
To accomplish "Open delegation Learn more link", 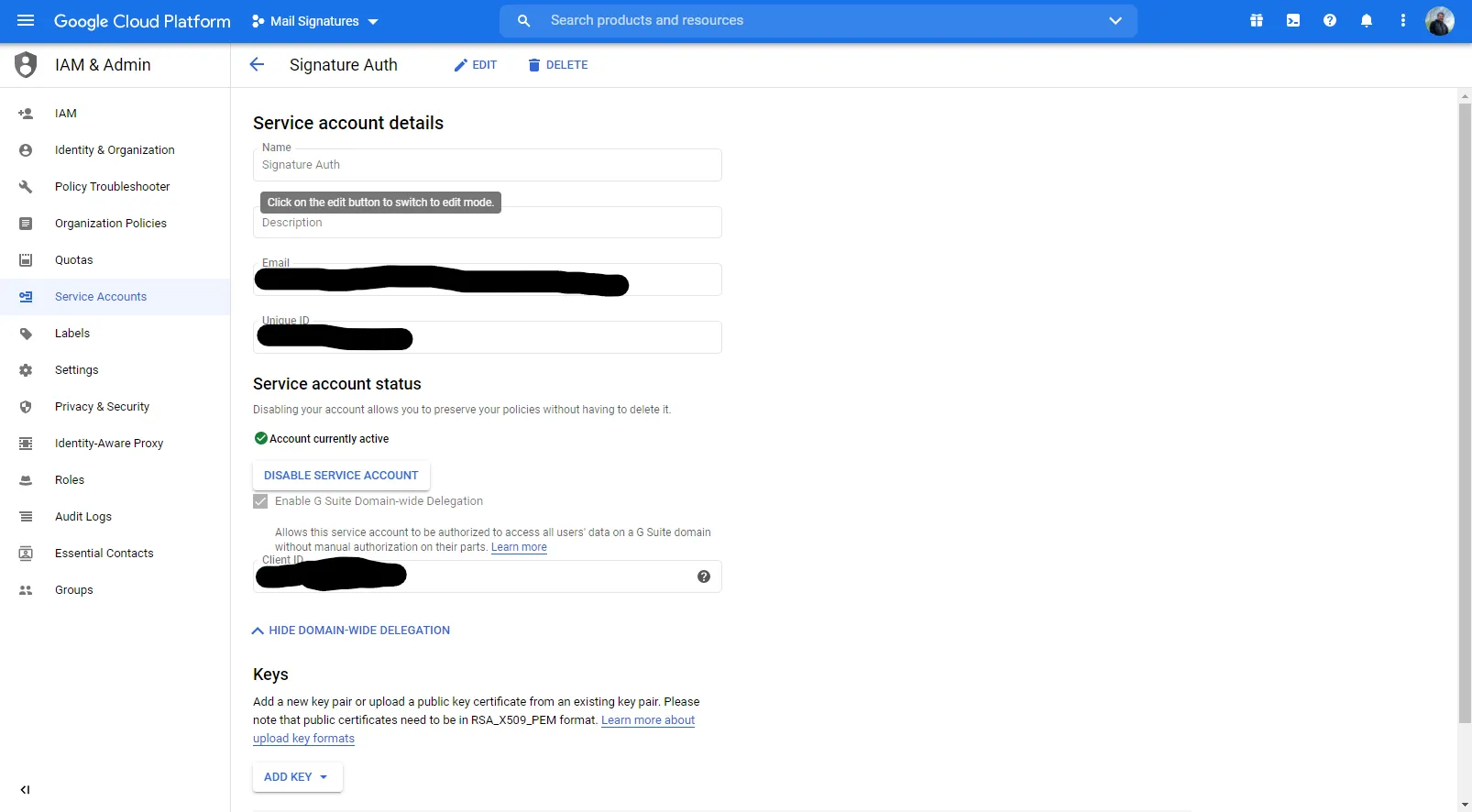I will coord(519,547).
